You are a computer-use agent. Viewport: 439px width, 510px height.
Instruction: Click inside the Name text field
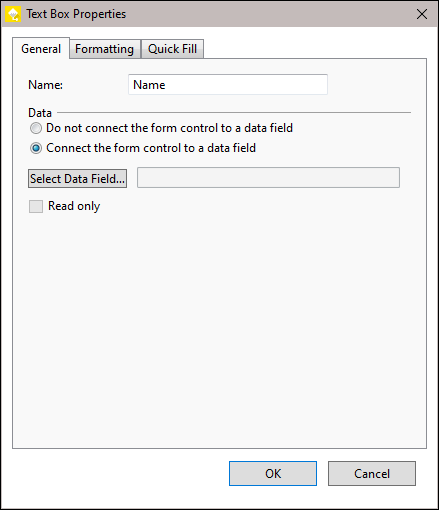pyautogui.click(x=228, y=85)
